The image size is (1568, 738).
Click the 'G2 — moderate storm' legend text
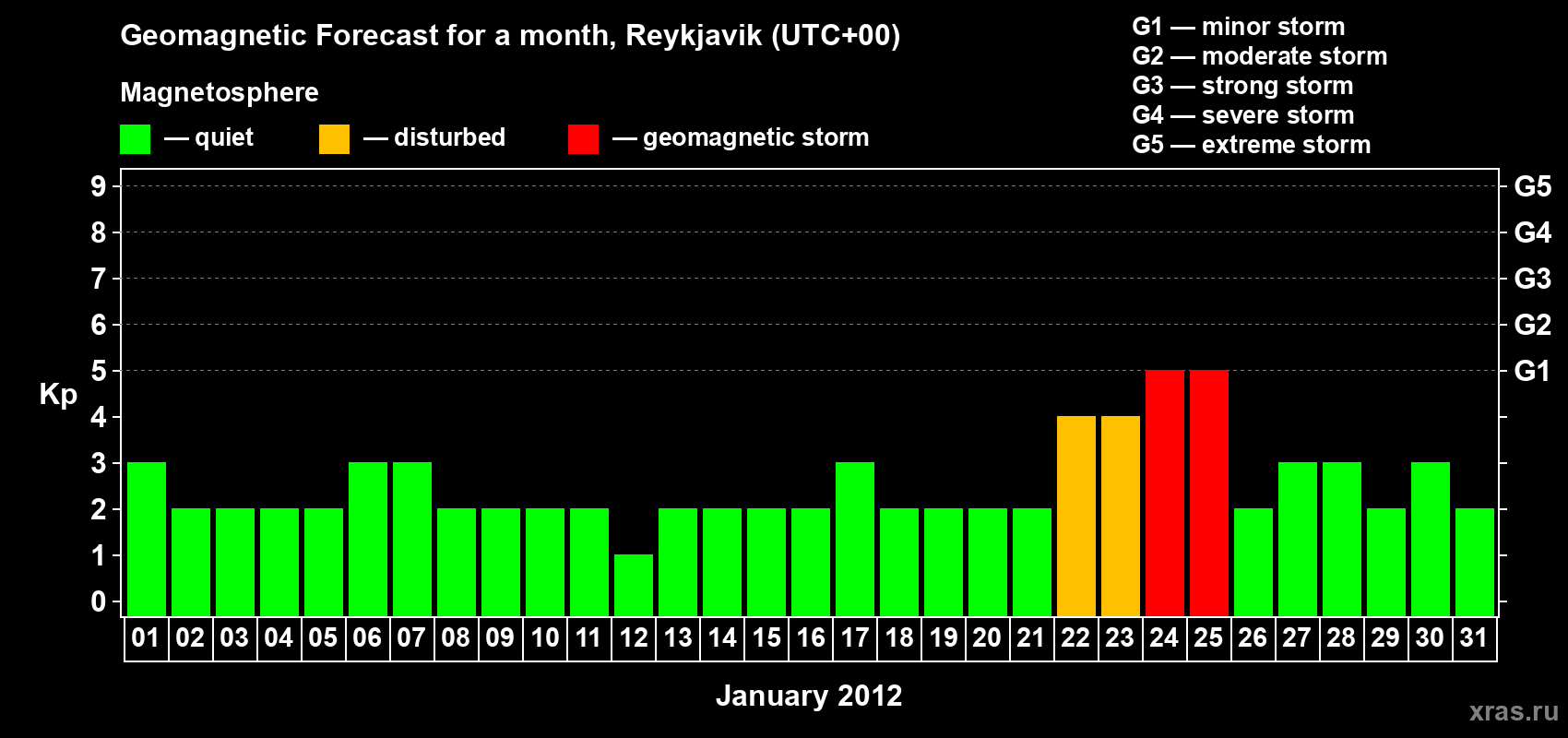pyautogui.click(x=1260, y=56)
